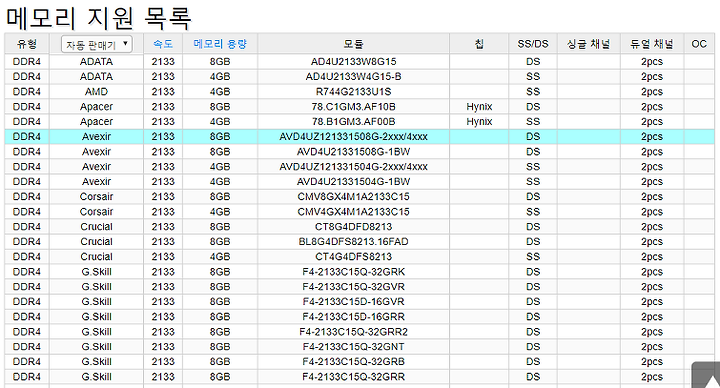This screenshot has width=720, height=388.
Task: Select module 78.C1GM3.AF10B
Action: pos(353,107)
